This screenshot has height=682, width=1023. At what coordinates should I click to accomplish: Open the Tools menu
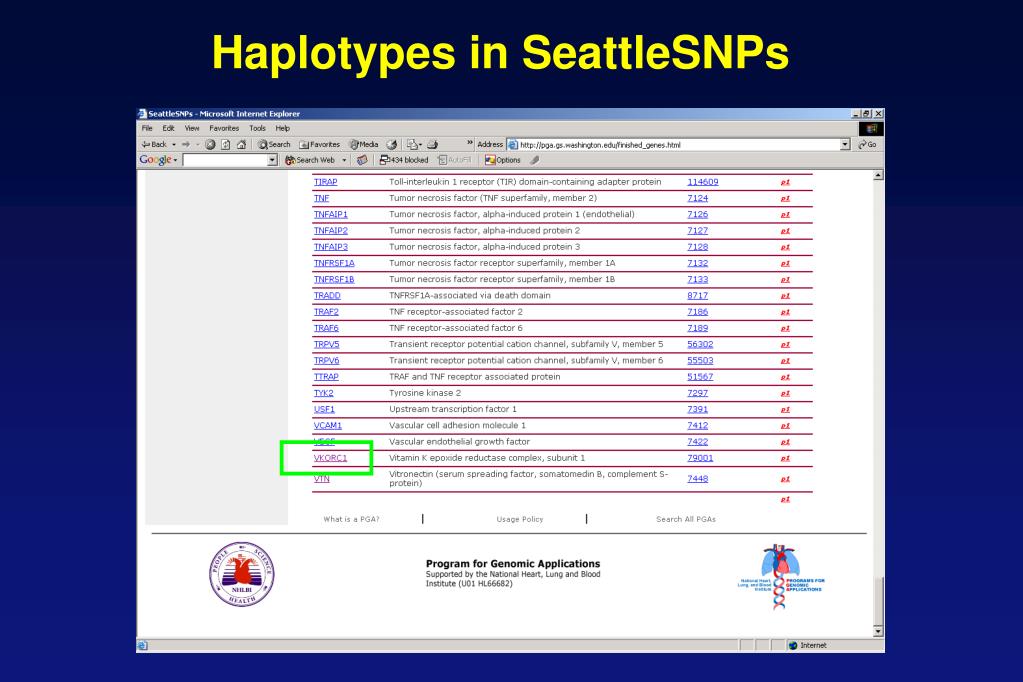tap(257, 129)
